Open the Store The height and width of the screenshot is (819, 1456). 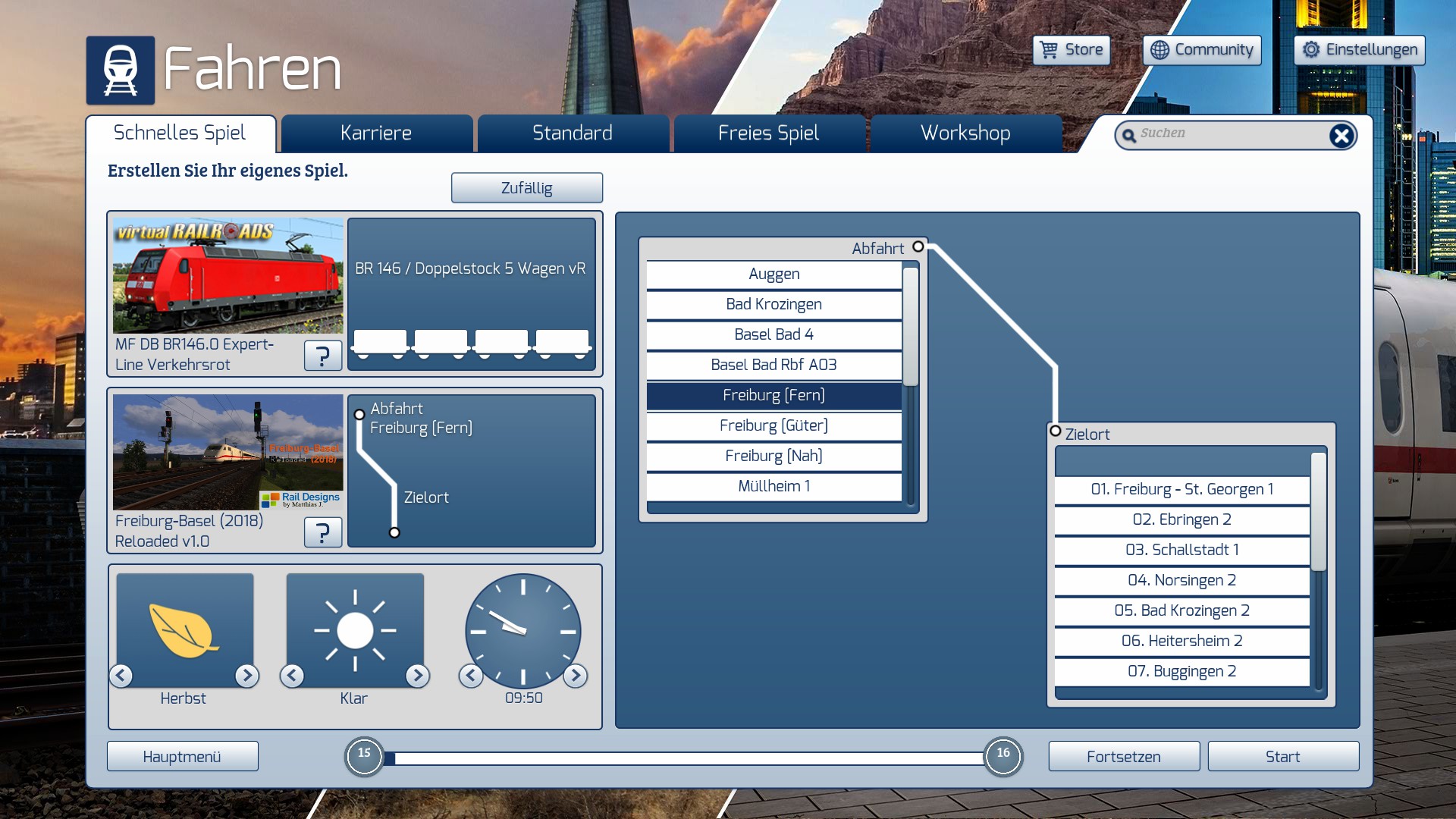pyautogui.click(x=1071, y=50)
